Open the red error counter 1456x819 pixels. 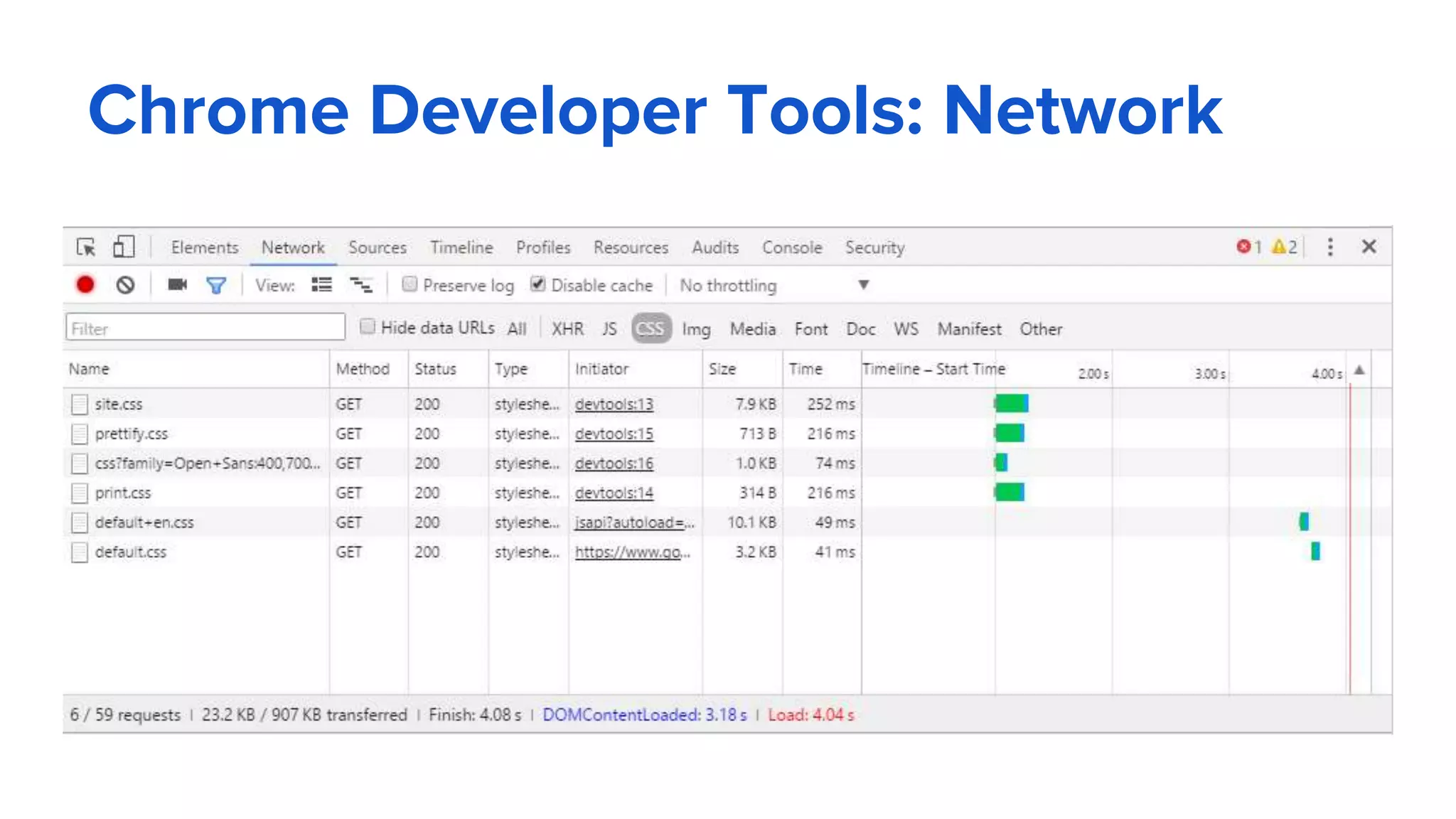[1249, 247]
